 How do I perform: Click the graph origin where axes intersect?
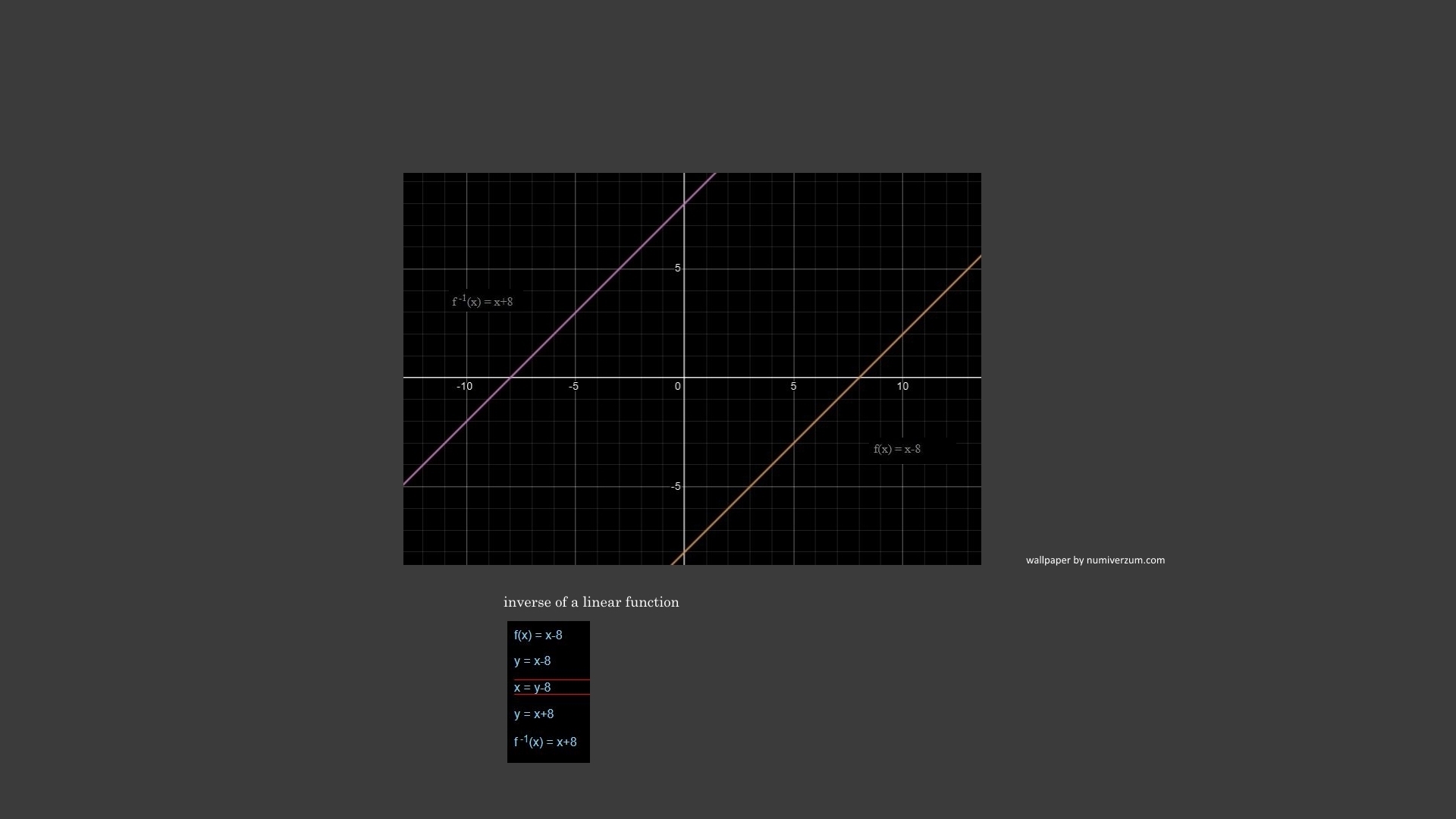point(684,377)
